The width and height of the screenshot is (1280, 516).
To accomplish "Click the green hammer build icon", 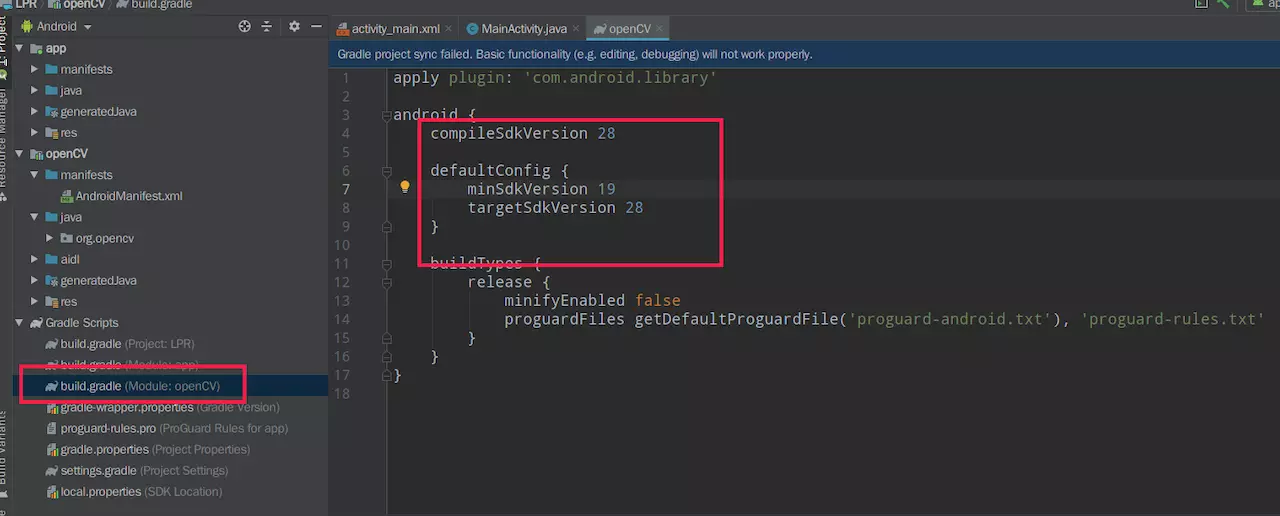I will [1222, 5].
